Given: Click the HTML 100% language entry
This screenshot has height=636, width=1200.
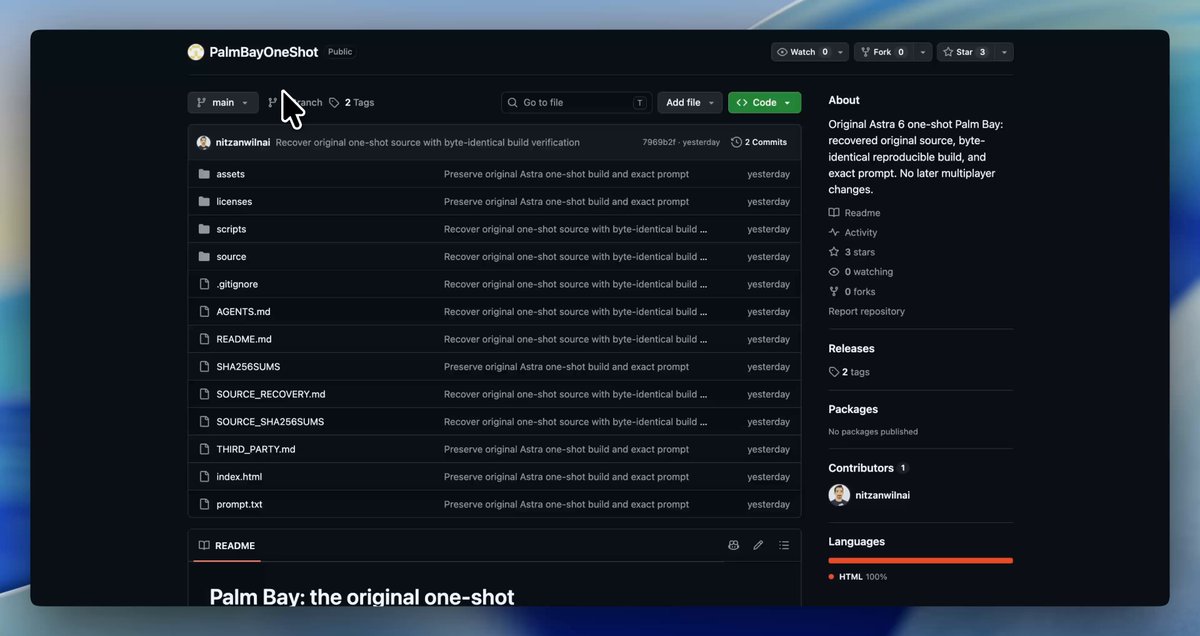Looking at the screenshot, I should tap(858, 577).
